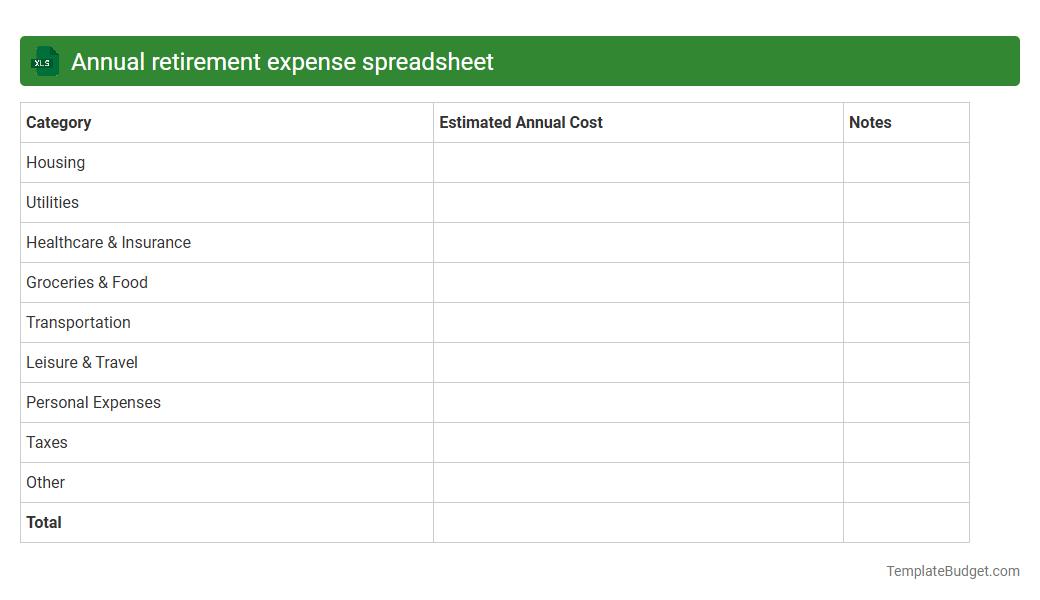Screen dimensions: 1040x600
Task: Click the cost cell beside Total
Action: (x=637, y=522)
